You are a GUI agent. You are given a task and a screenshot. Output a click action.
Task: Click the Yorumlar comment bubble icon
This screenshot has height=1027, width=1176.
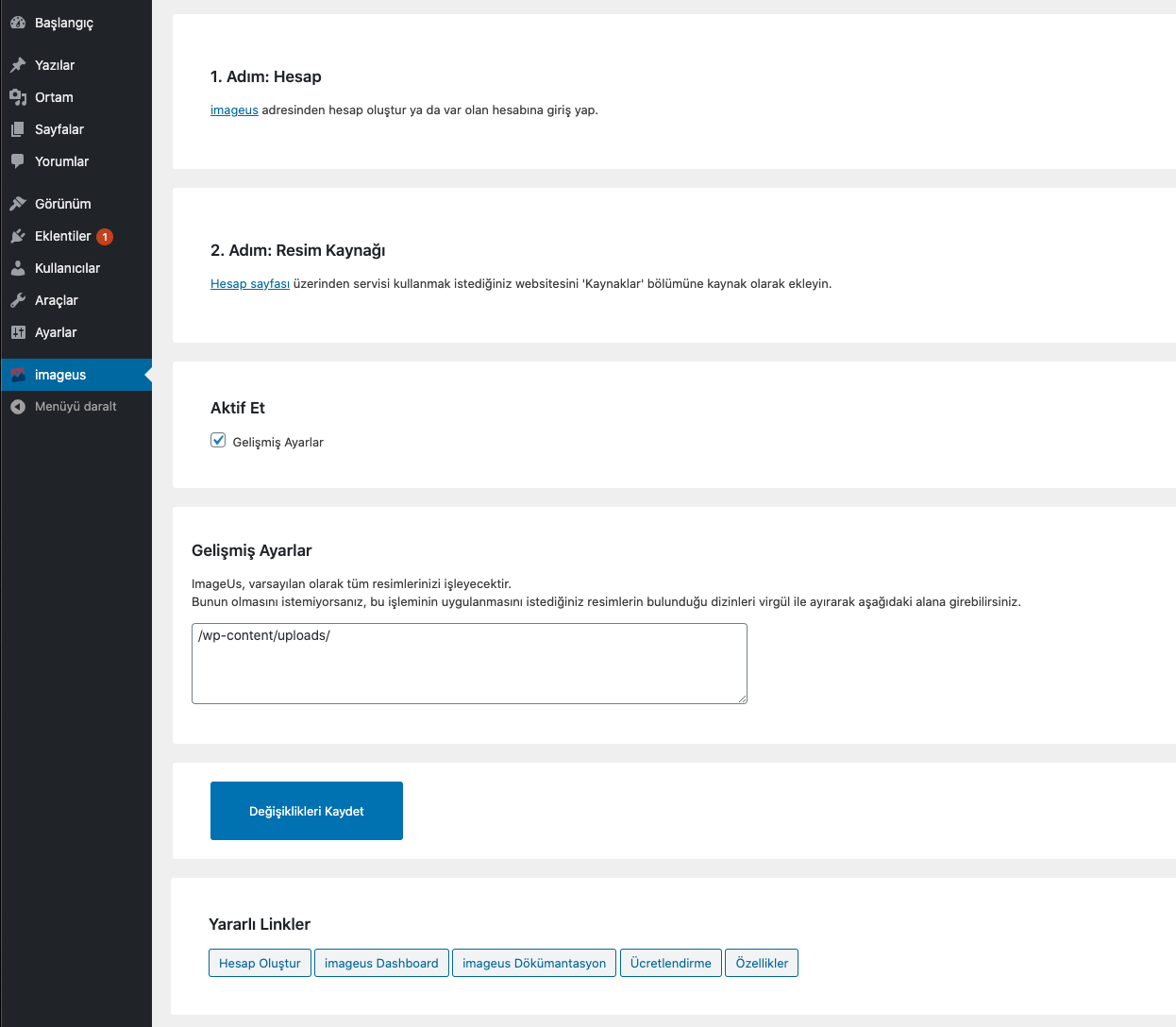18,161
